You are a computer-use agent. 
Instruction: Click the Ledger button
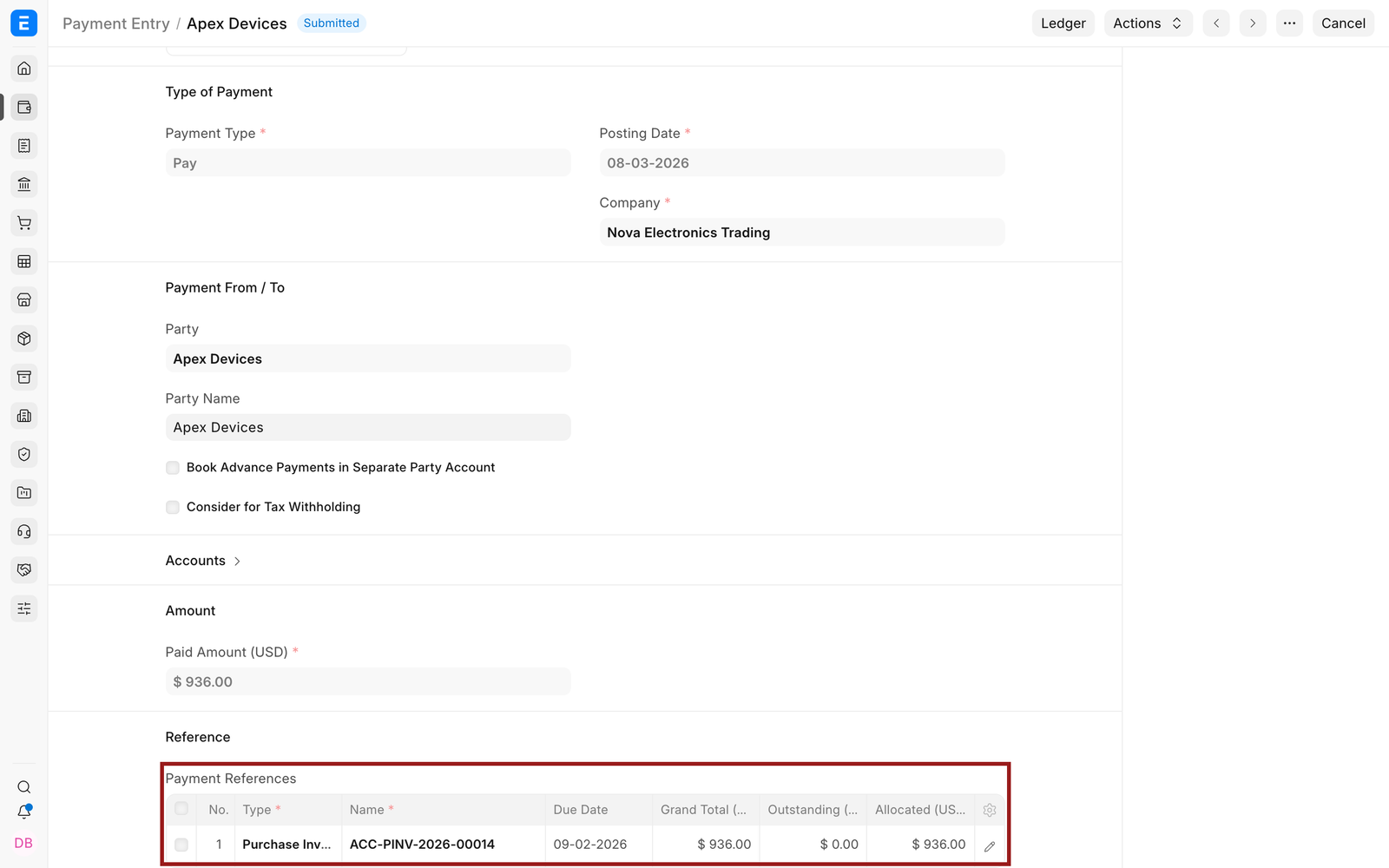pos(1063,23)
